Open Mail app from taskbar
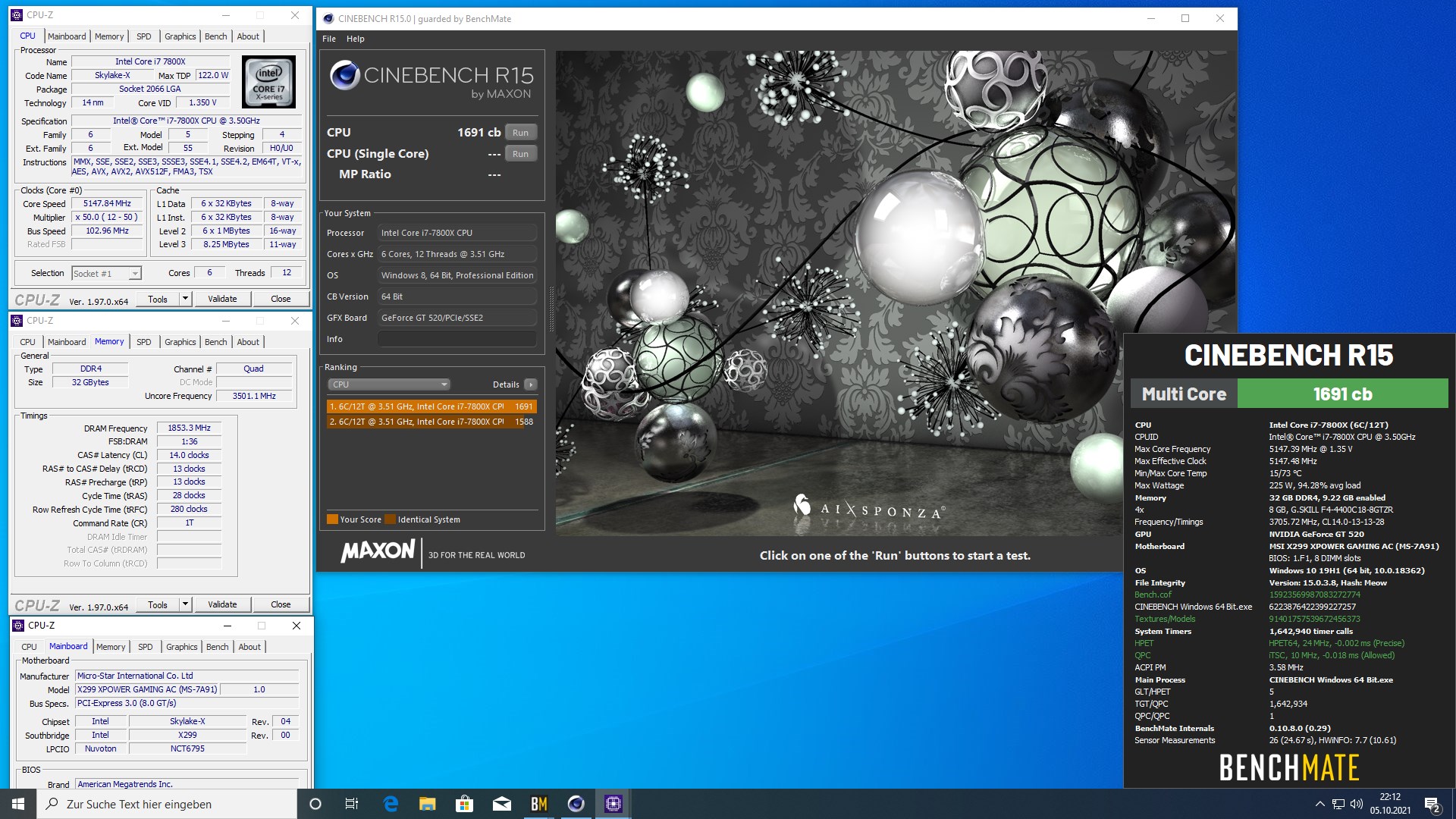 pos(502,804)
